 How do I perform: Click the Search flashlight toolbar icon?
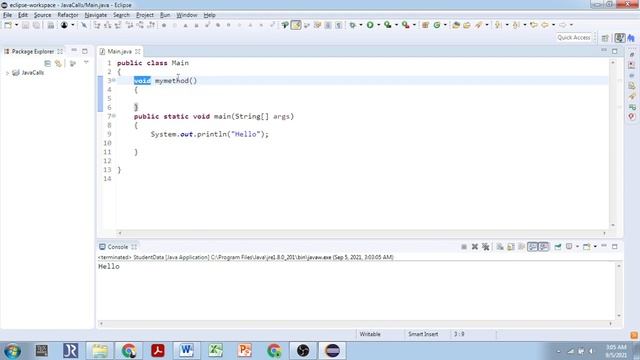point(478,25)
